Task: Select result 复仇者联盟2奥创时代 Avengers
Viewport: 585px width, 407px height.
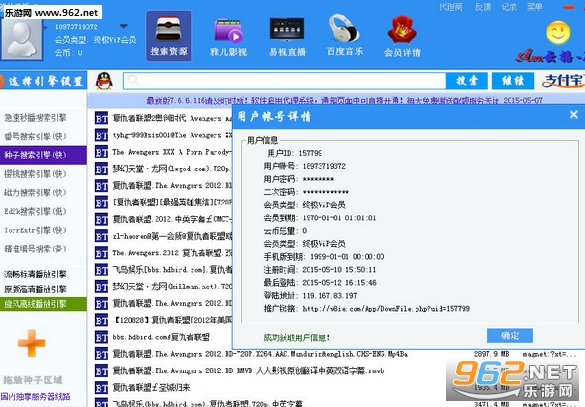Action: 172,118
